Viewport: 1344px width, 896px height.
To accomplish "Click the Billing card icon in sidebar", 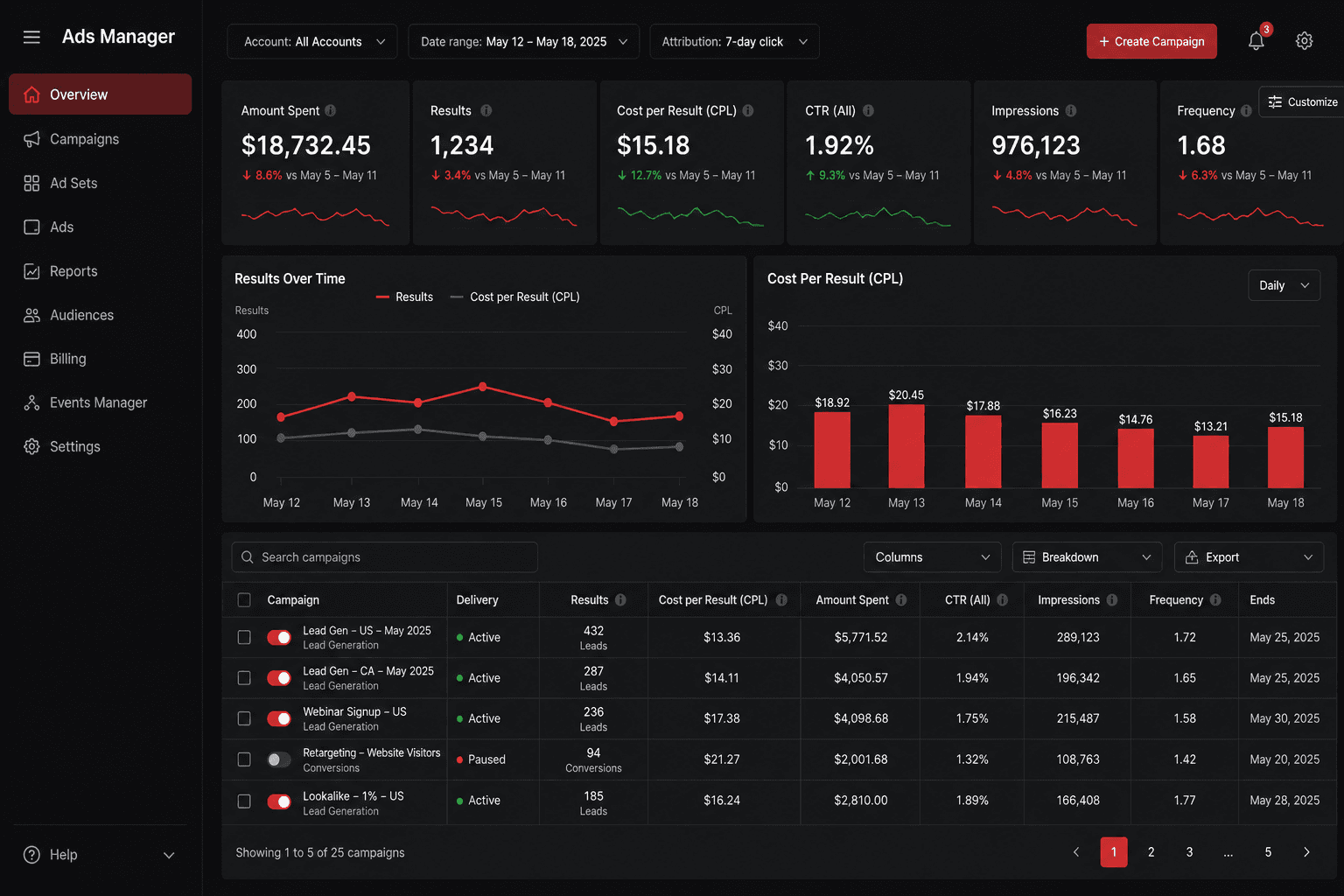I will 31,359.
